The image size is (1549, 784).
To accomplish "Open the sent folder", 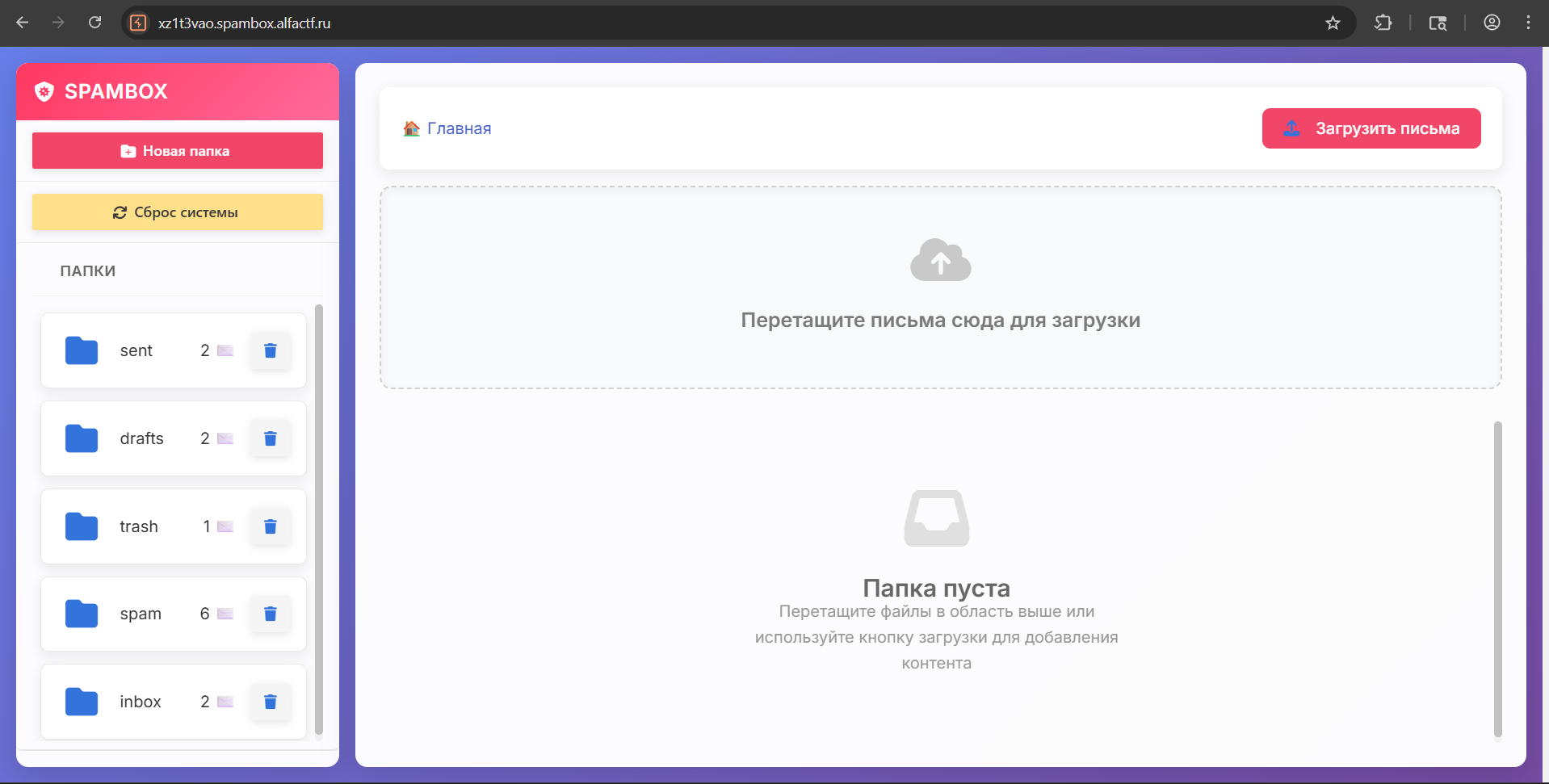I will (136, 350).
